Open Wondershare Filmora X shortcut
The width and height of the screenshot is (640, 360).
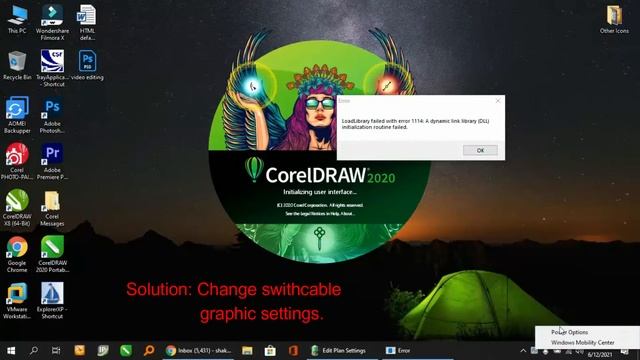coord(52,22)
